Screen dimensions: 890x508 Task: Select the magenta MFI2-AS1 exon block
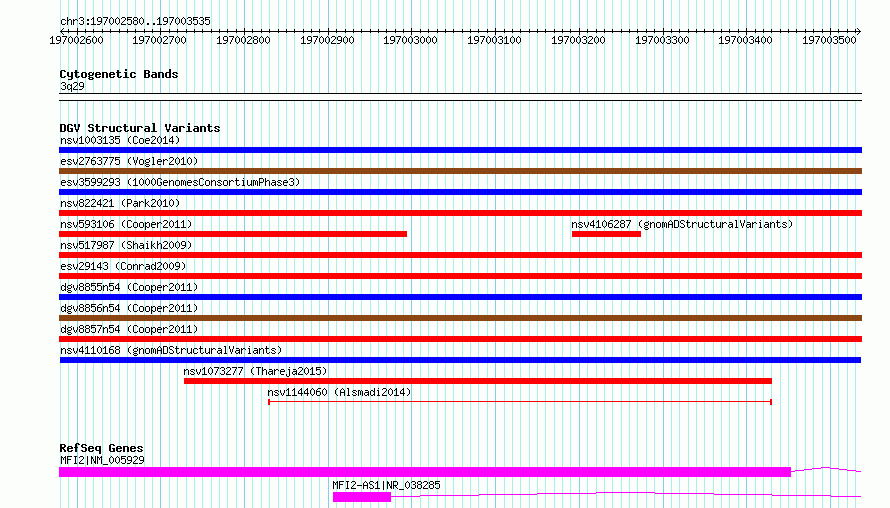point(362,497)
